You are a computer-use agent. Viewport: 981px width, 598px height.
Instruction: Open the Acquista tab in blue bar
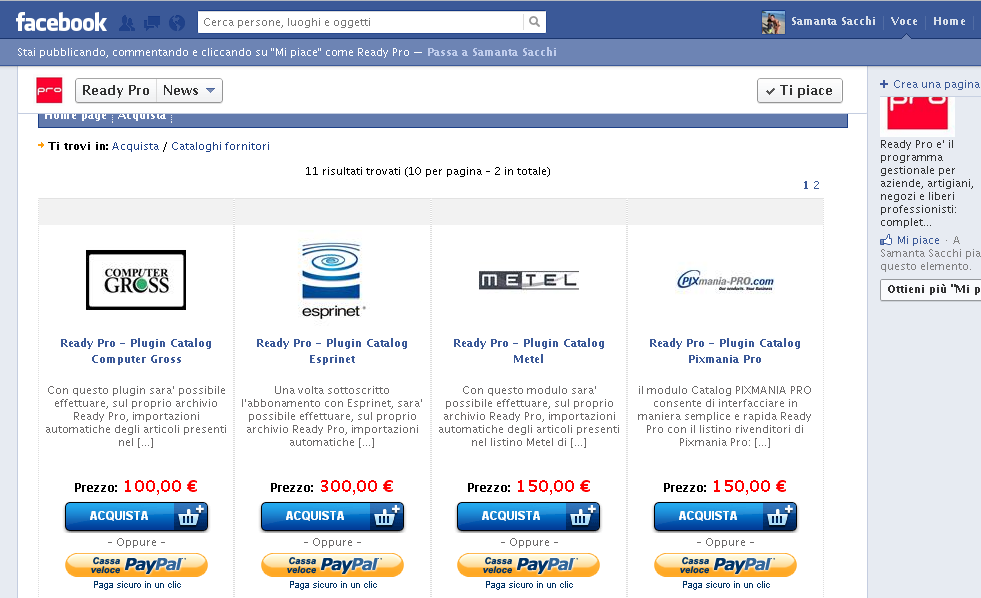click(142, 116)
